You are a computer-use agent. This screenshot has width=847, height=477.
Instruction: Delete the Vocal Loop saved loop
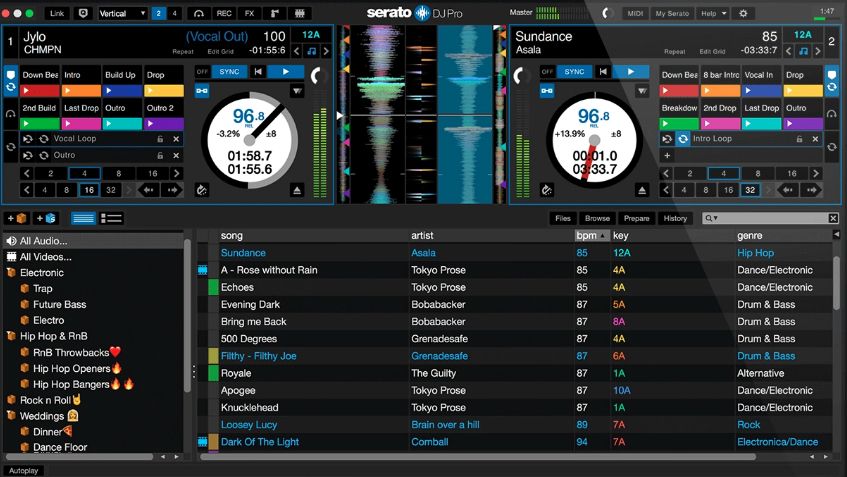(x=176, y=139)
